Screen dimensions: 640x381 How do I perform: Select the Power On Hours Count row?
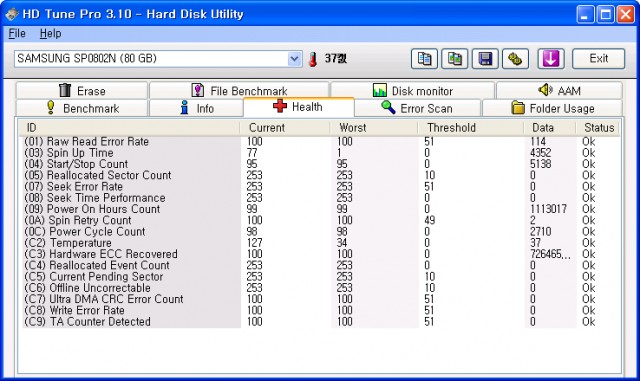(320, 209)
